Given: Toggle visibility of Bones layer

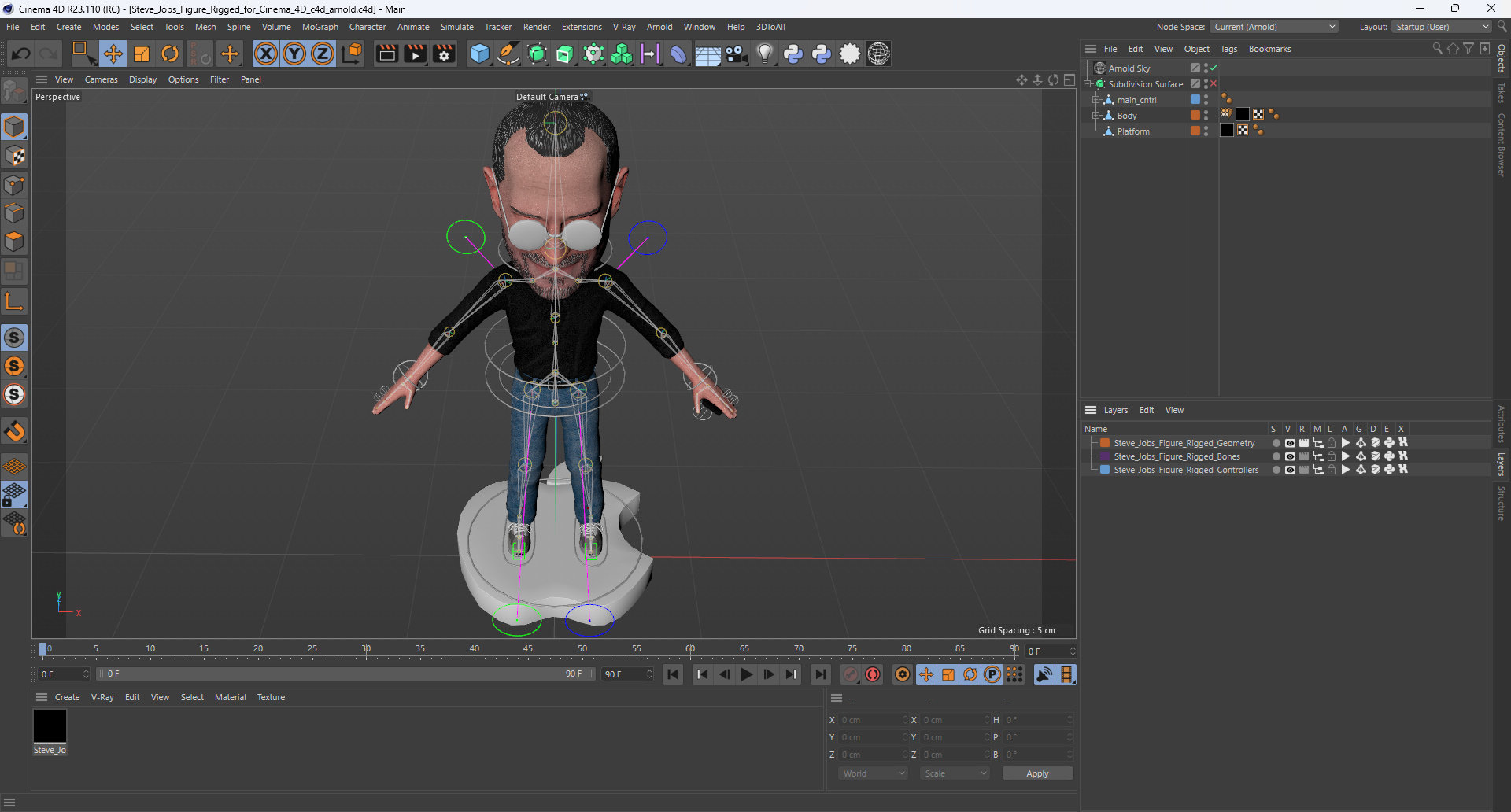Looking at the screenshot, I should coord(1289,456).
